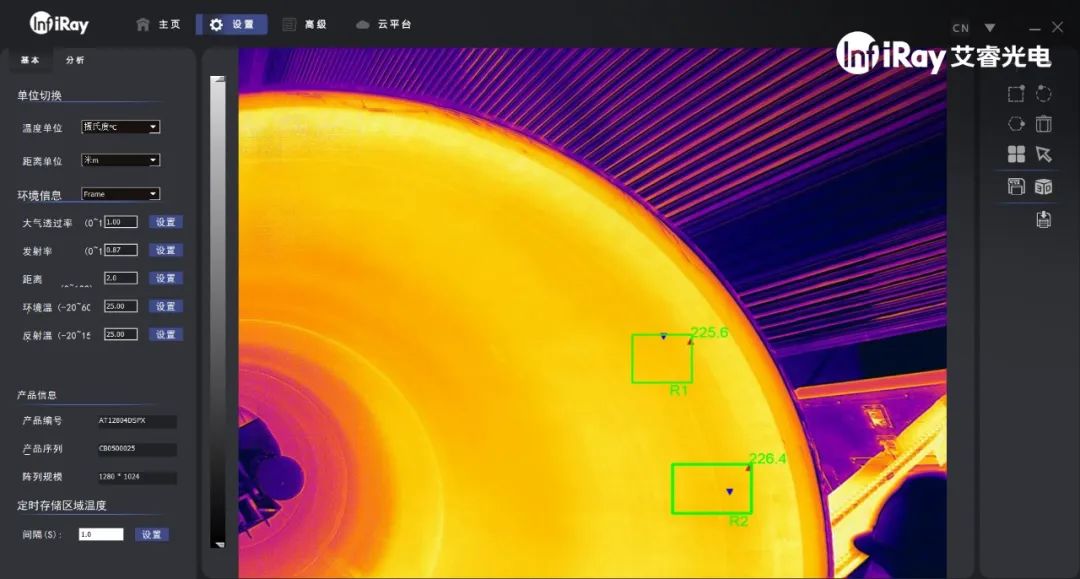1080x579 pixels.
Task: Open the 3D view cube icon
Action: pos(1044,186)
